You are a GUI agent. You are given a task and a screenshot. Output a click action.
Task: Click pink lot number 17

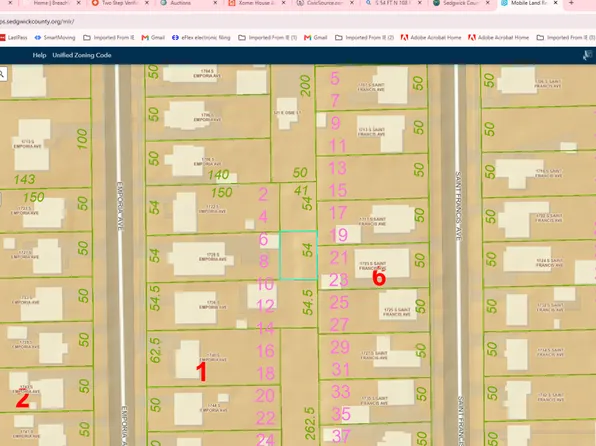[338, 213]
